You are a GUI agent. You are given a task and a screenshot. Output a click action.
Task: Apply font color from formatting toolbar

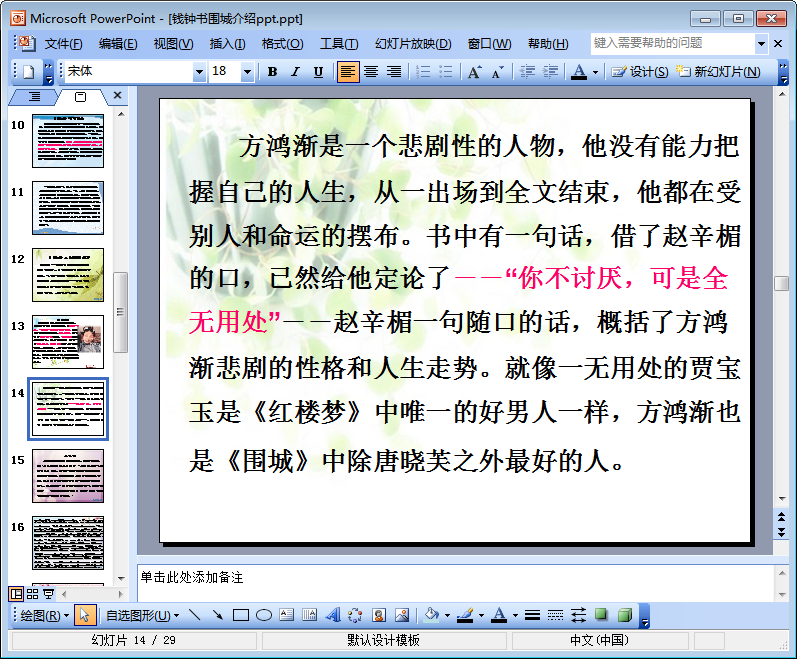point(579,72)
